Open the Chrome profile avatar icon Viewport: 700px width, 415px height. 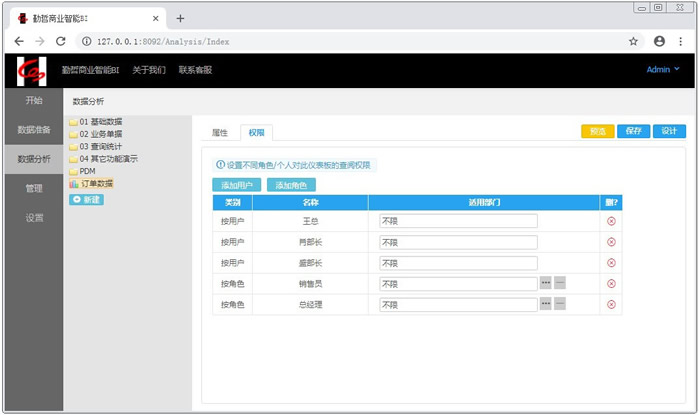659,41
